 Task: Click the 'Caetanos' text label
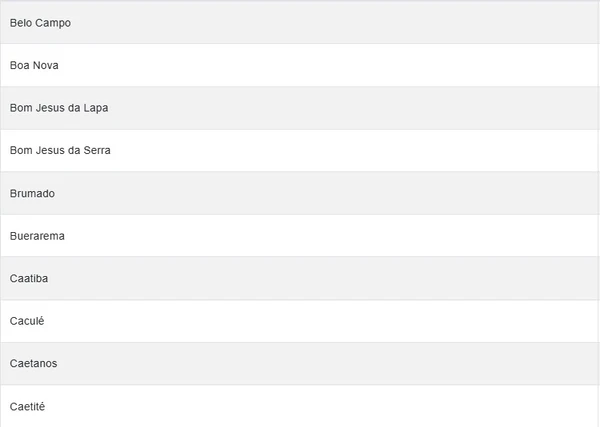(x=33, y=363)
